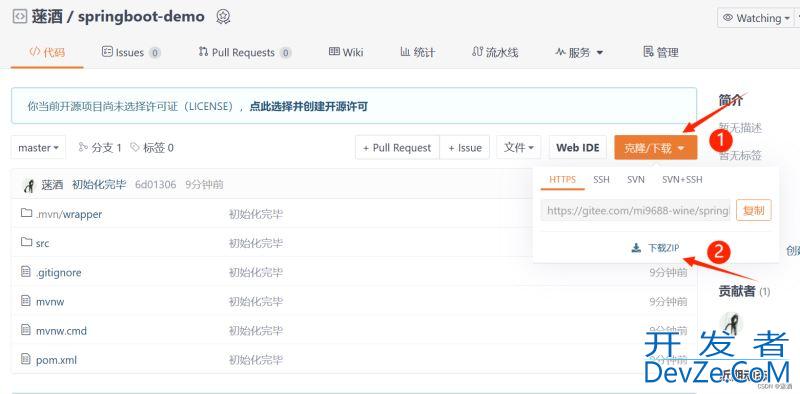The width and height of the screenshot is (800, 394).
Task: Click 初始化完毕 commit message in src row
Action: [x=256, y=243]
